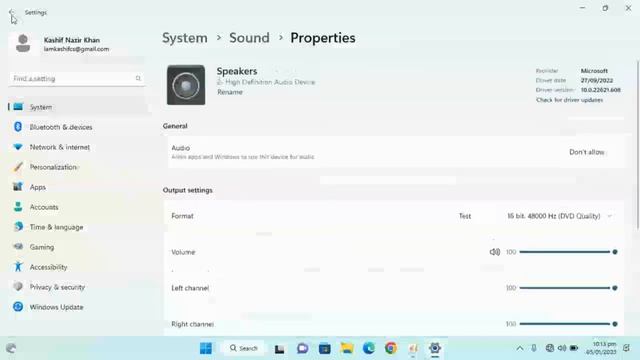Adjust the Volume slider

click(x=568, y=252)
